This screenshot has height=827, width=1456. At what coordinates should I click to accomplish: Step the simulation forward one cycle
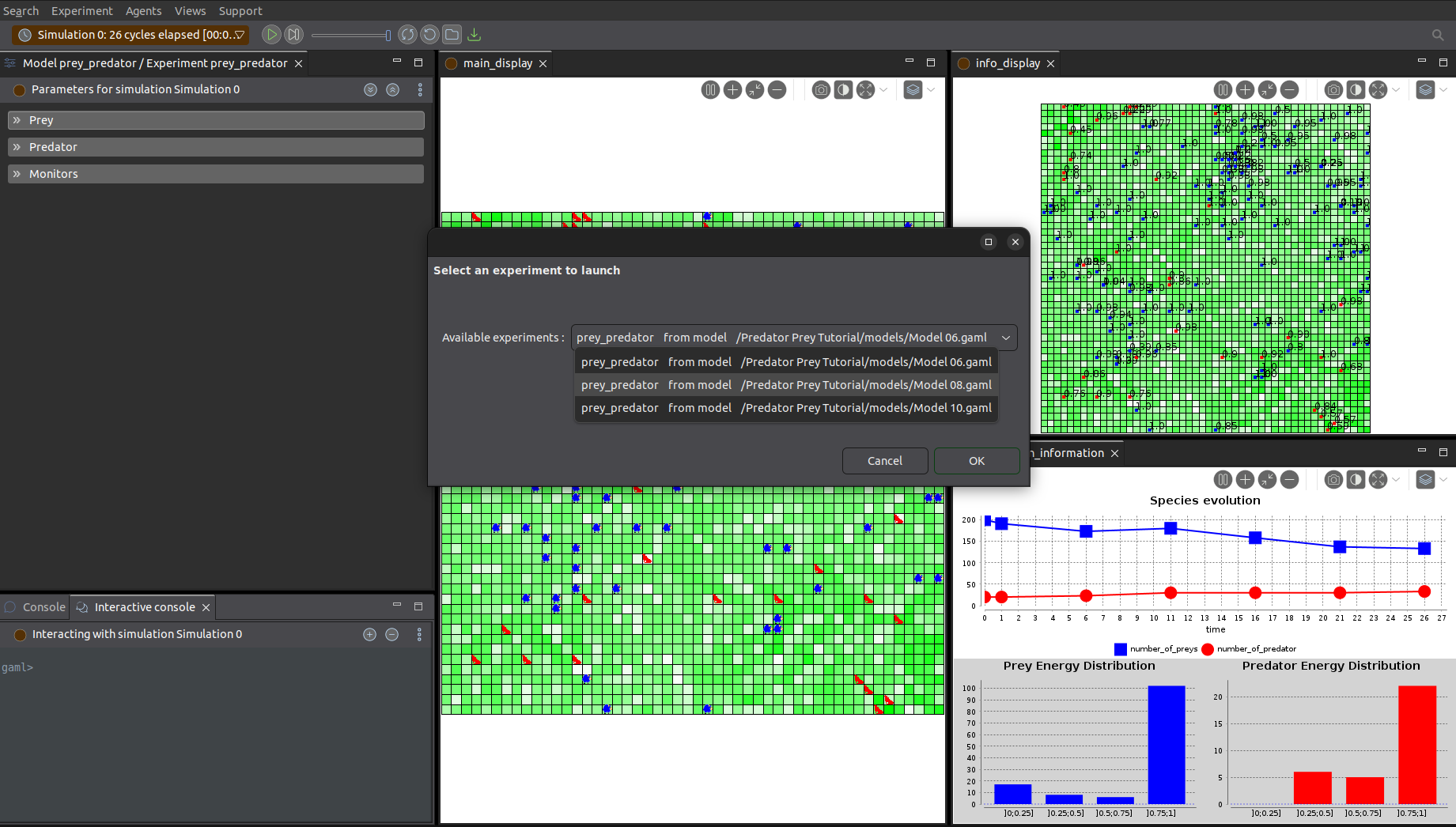tap(293, 35)
